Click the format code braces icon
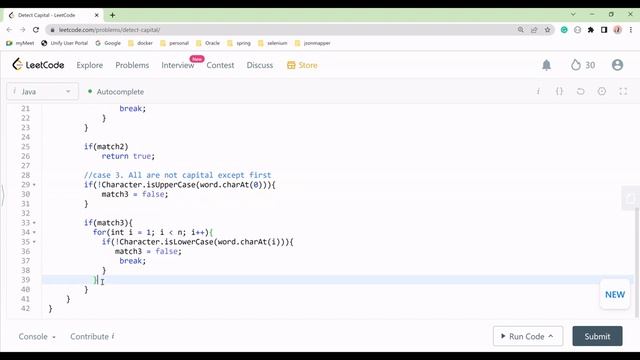This screenshot has height=360, width=640. point(559,91)
